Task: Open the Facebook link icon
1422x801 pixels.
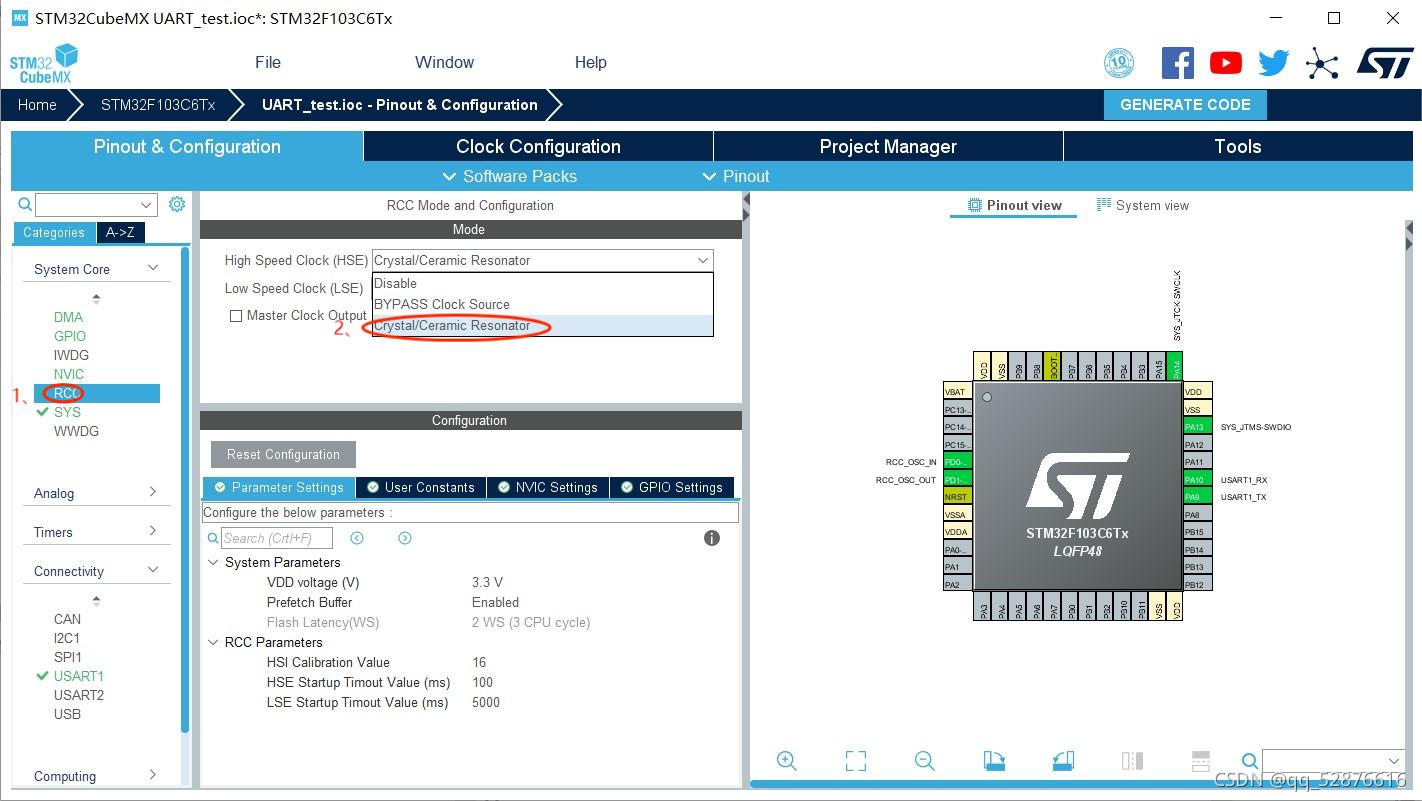Action: (1178, 63)
